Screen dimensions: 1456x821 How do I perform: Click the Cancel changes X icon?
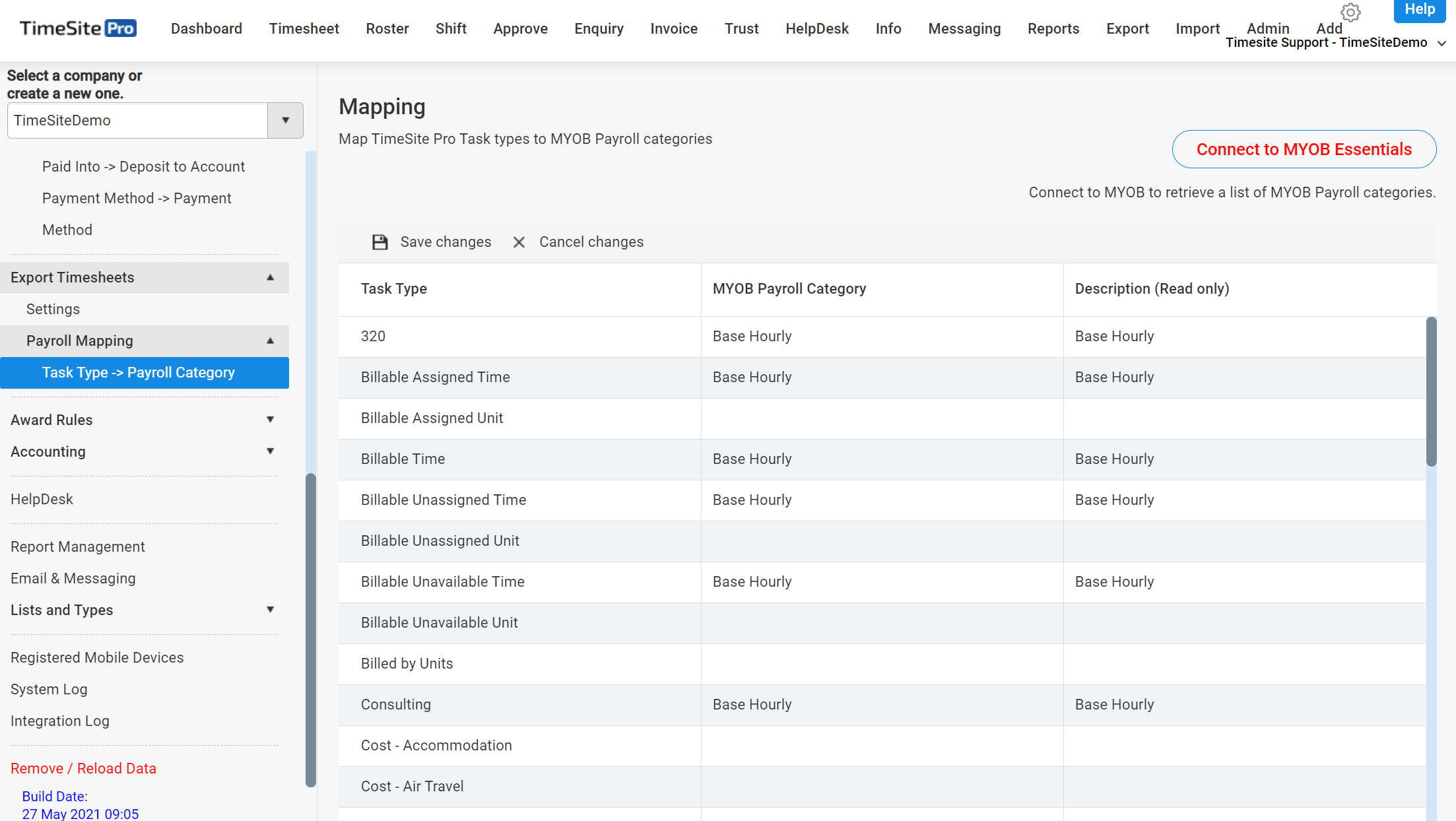click(x=519, y=242)
